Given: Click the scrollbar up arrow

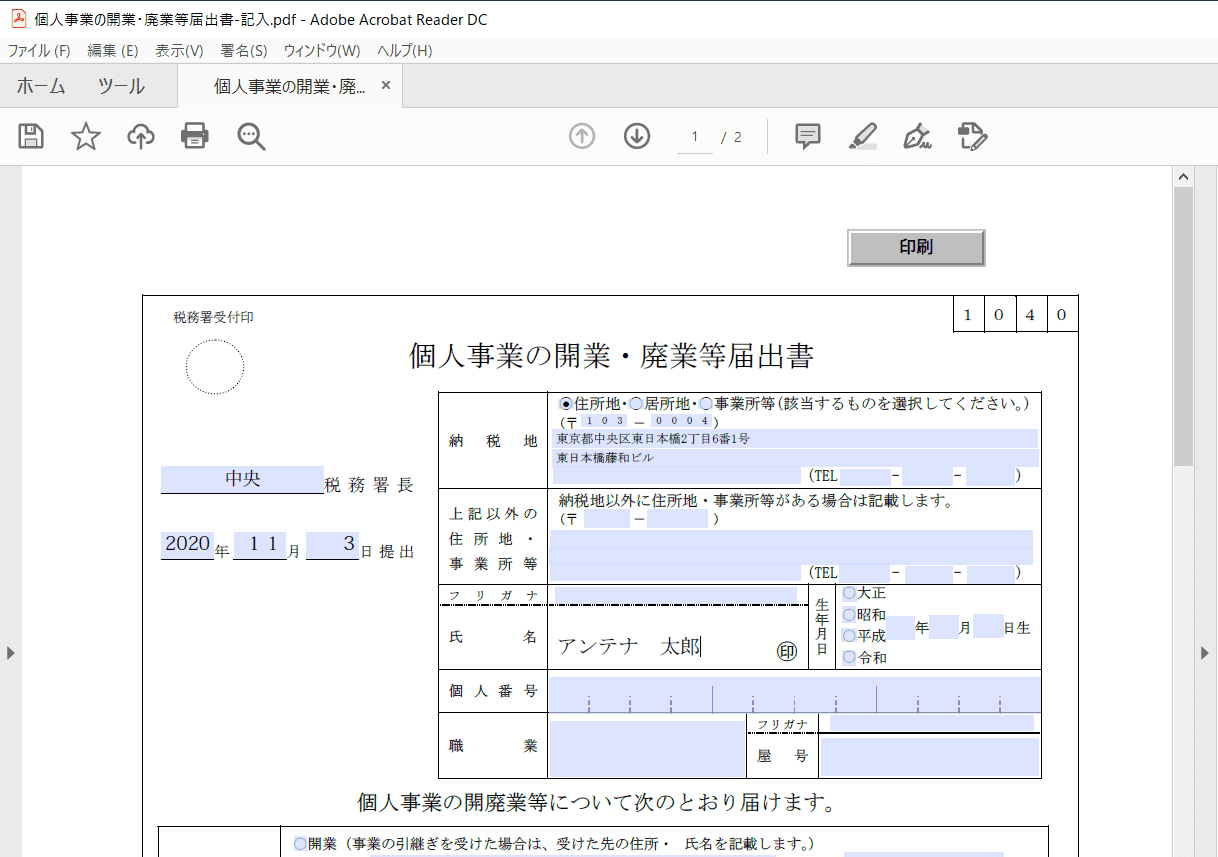Looking at the screenshot, I should (x=1183, y=178).
